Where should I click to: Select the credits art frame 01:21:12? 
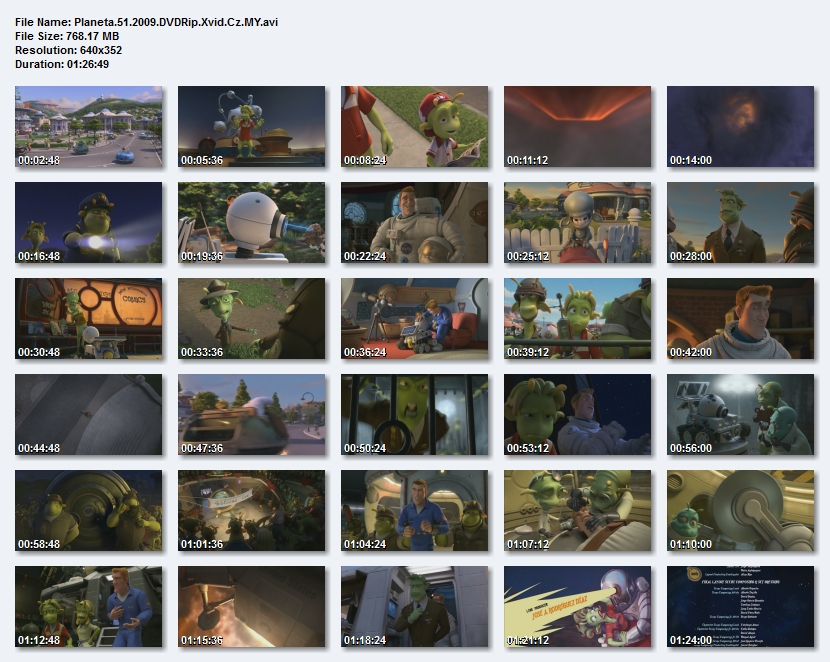[x=578, y=606]
